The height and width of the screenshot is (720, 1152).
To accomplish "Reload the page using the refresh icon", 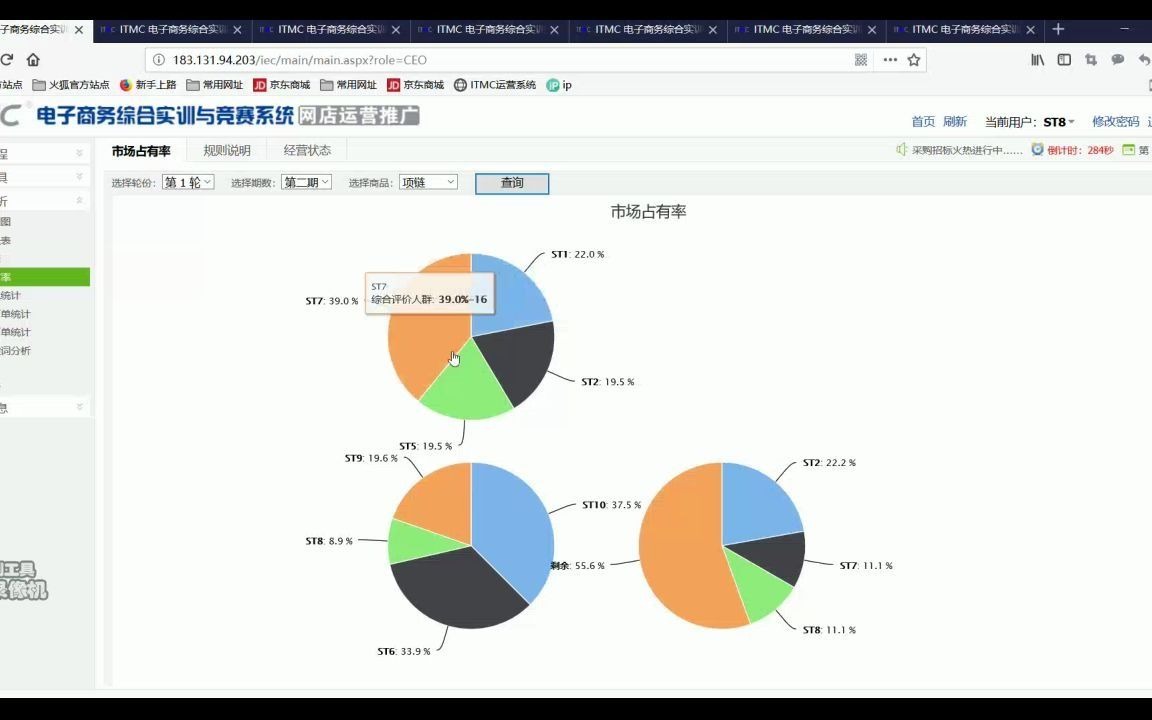I will pos(8,60).
